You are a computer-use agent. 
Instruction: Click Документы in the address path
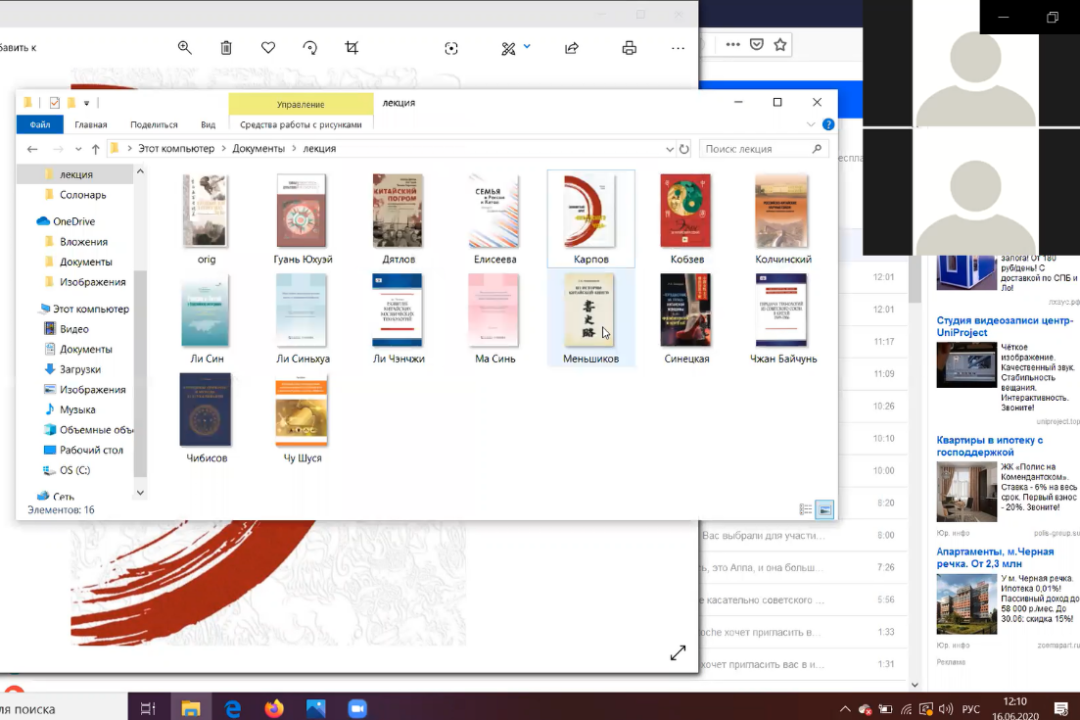[x=258, y=149]
